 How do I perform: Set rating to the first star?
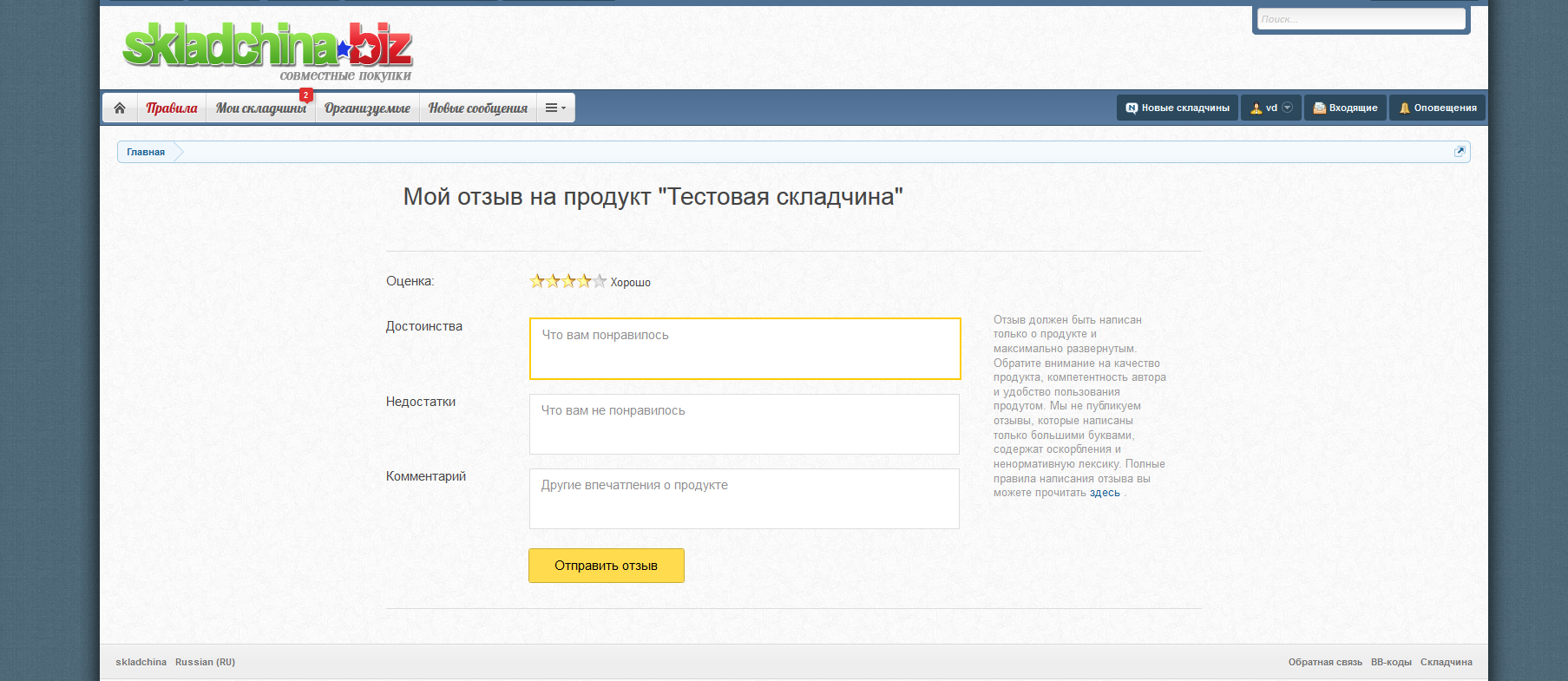pos(537,281)
